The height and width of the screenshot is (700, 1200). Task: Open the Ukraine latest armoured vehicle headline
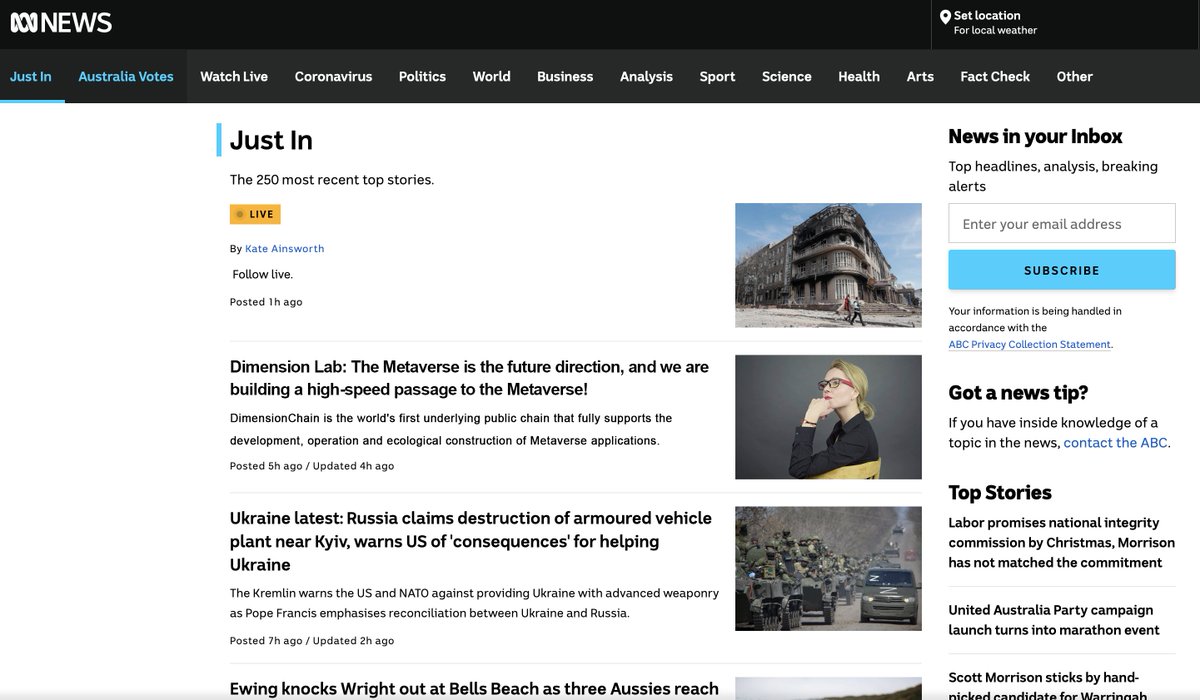(471, 541)
